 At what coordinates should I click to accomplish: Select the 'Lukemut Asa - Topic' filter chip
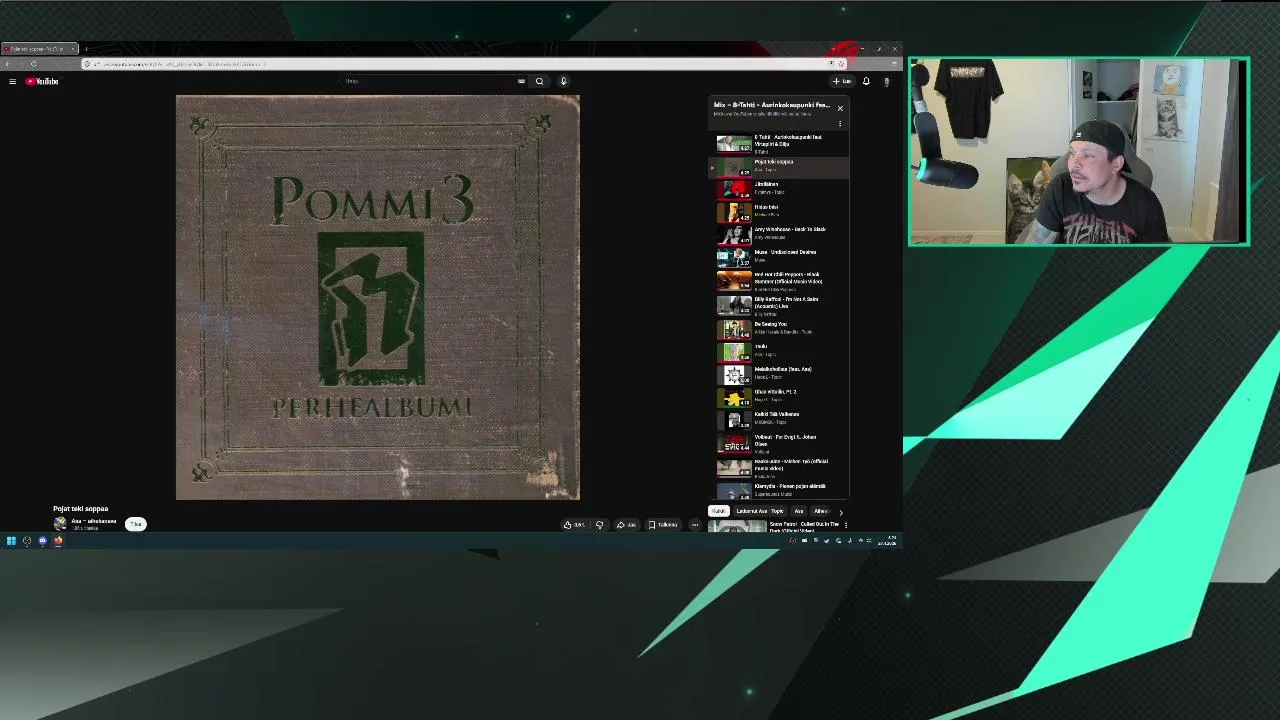click(760, 511)
